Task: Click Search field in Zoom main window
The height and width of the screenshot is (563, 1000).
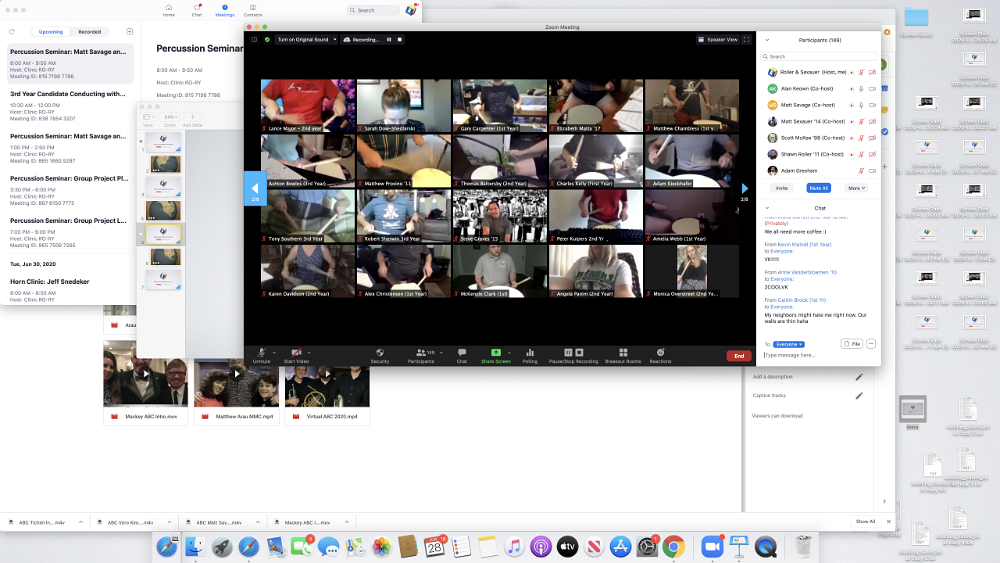Action: click(x=374, y=10)
